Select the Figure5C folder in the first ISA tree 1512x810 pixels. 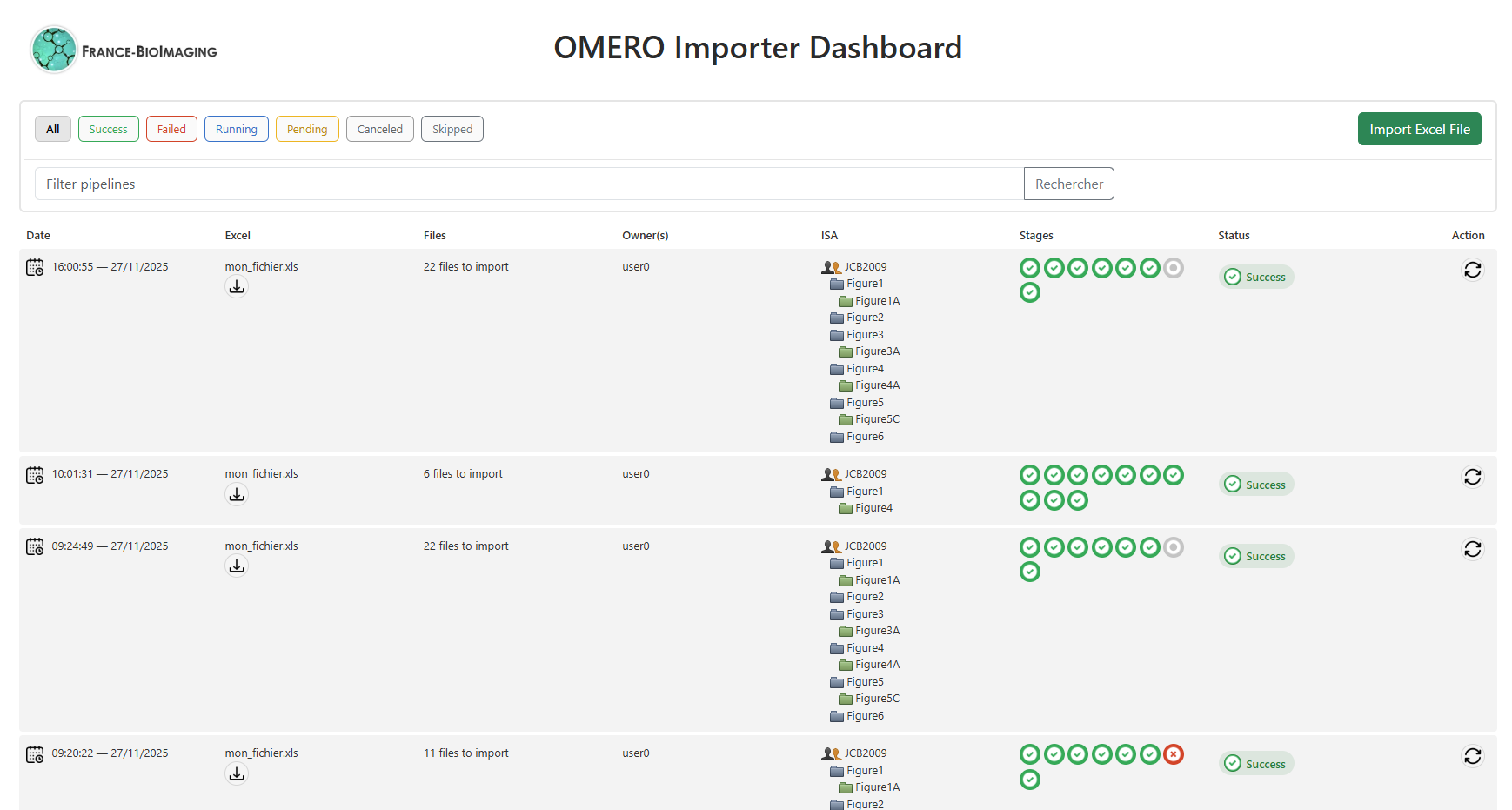pyautogui.click(x=876, y=418)
